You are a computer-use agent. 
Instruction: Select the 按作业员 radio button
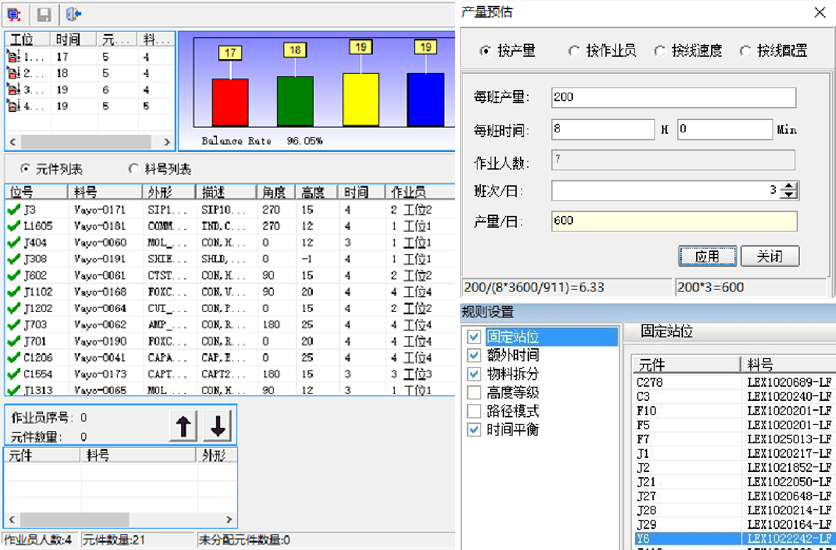(574, 51)
